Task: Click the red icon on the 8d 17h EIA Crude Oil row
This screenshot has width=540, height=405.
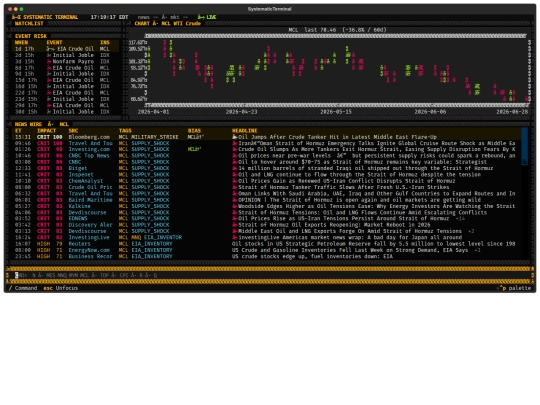Action: (49, 68)
